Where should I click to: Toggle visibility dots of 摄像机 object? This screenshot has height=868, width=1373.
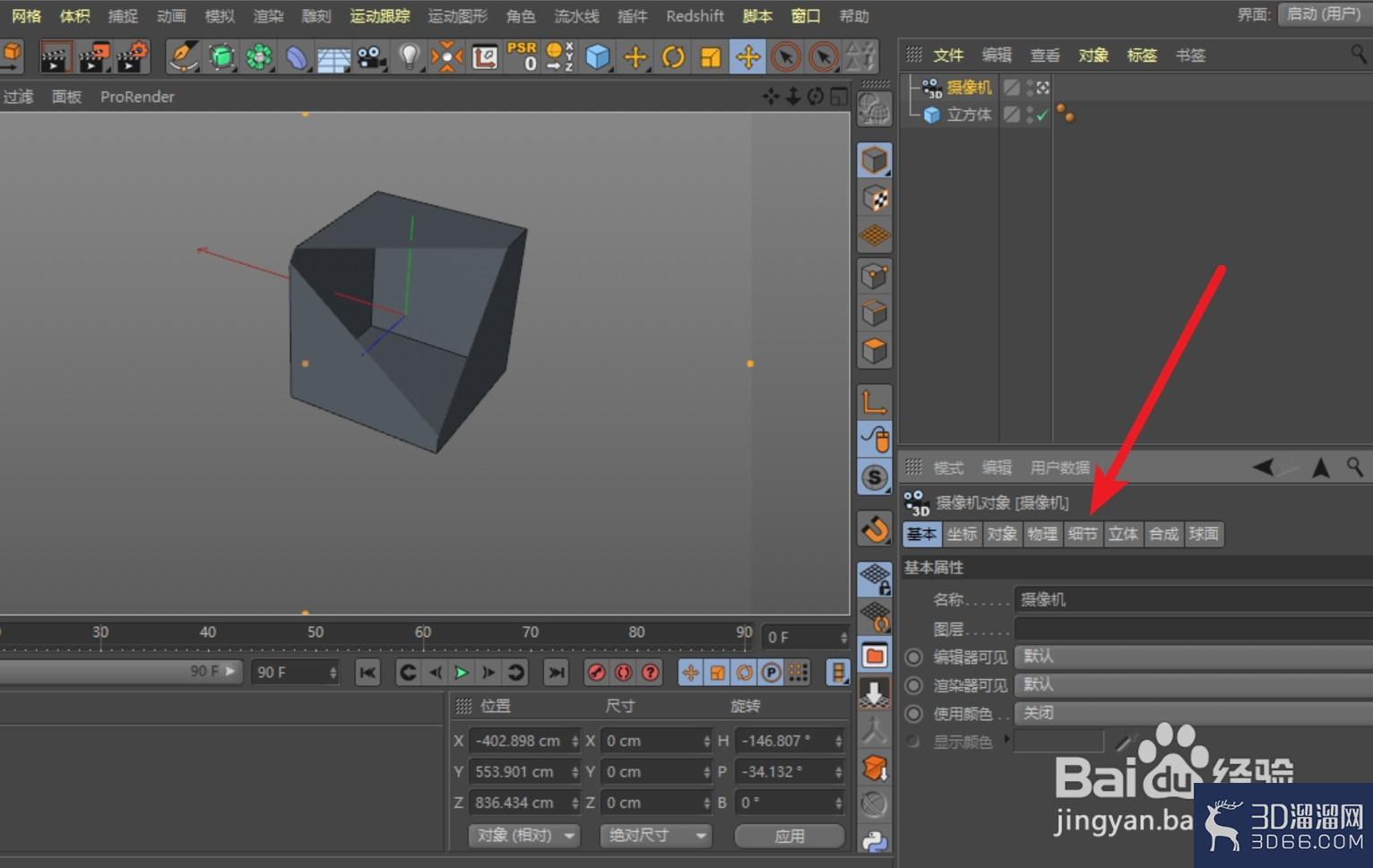pyautogui.click(x=1030, y=87)
